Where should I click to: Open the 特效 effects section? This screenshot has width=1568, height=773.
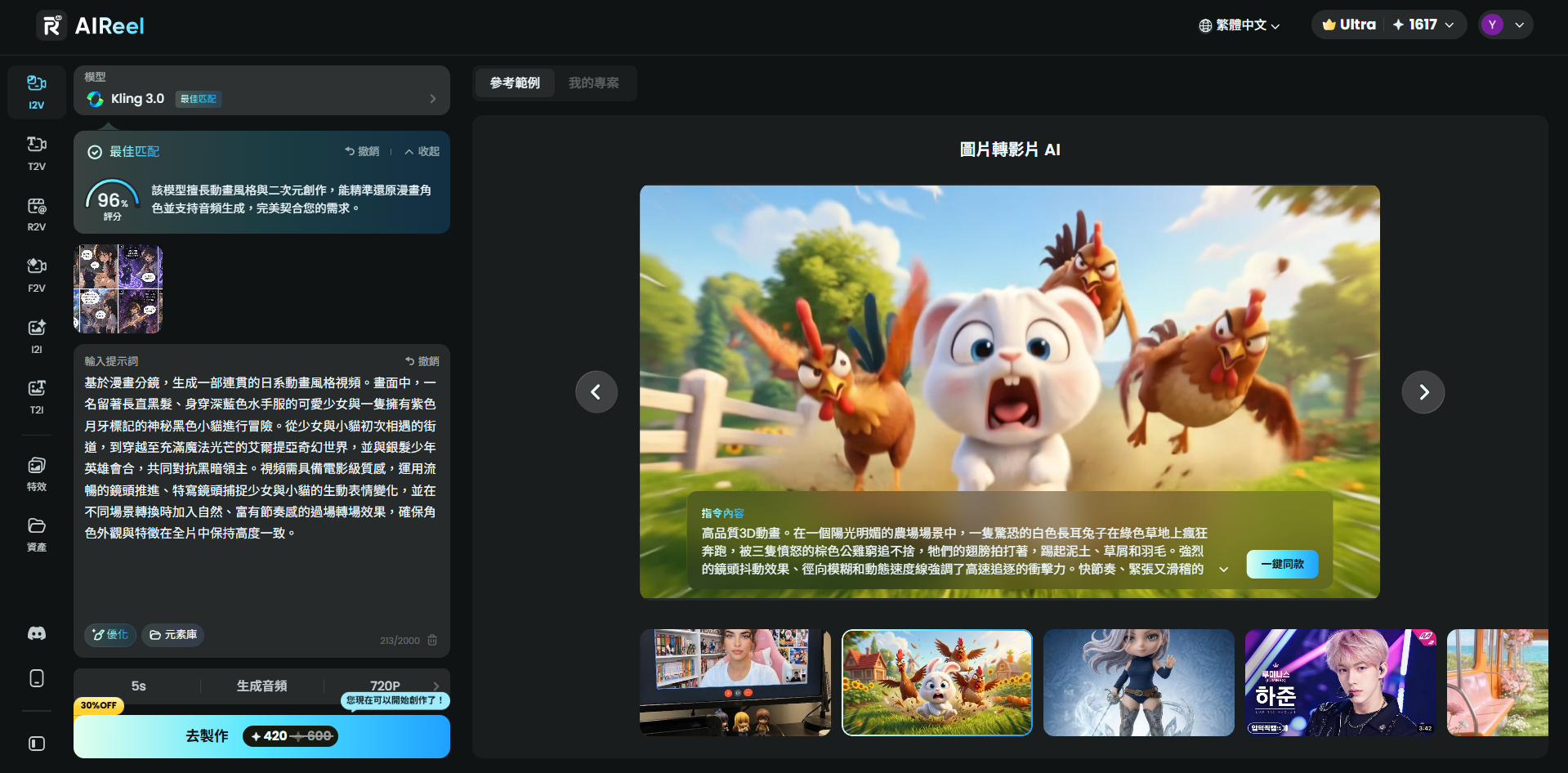(x=37, y=474)
